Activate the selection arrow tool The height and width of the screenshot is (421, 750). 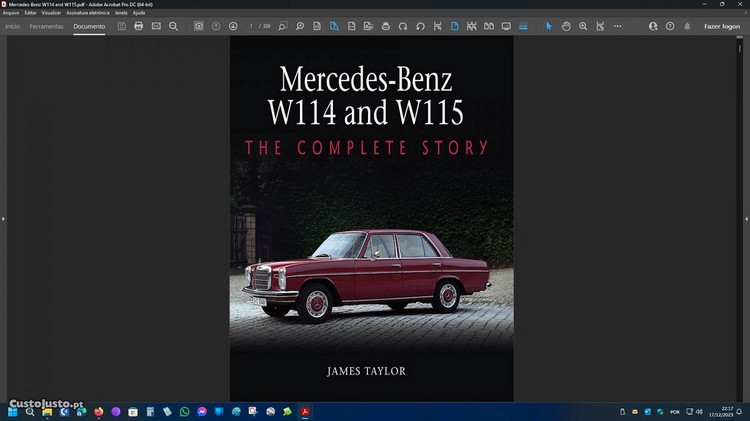[548, 26]
